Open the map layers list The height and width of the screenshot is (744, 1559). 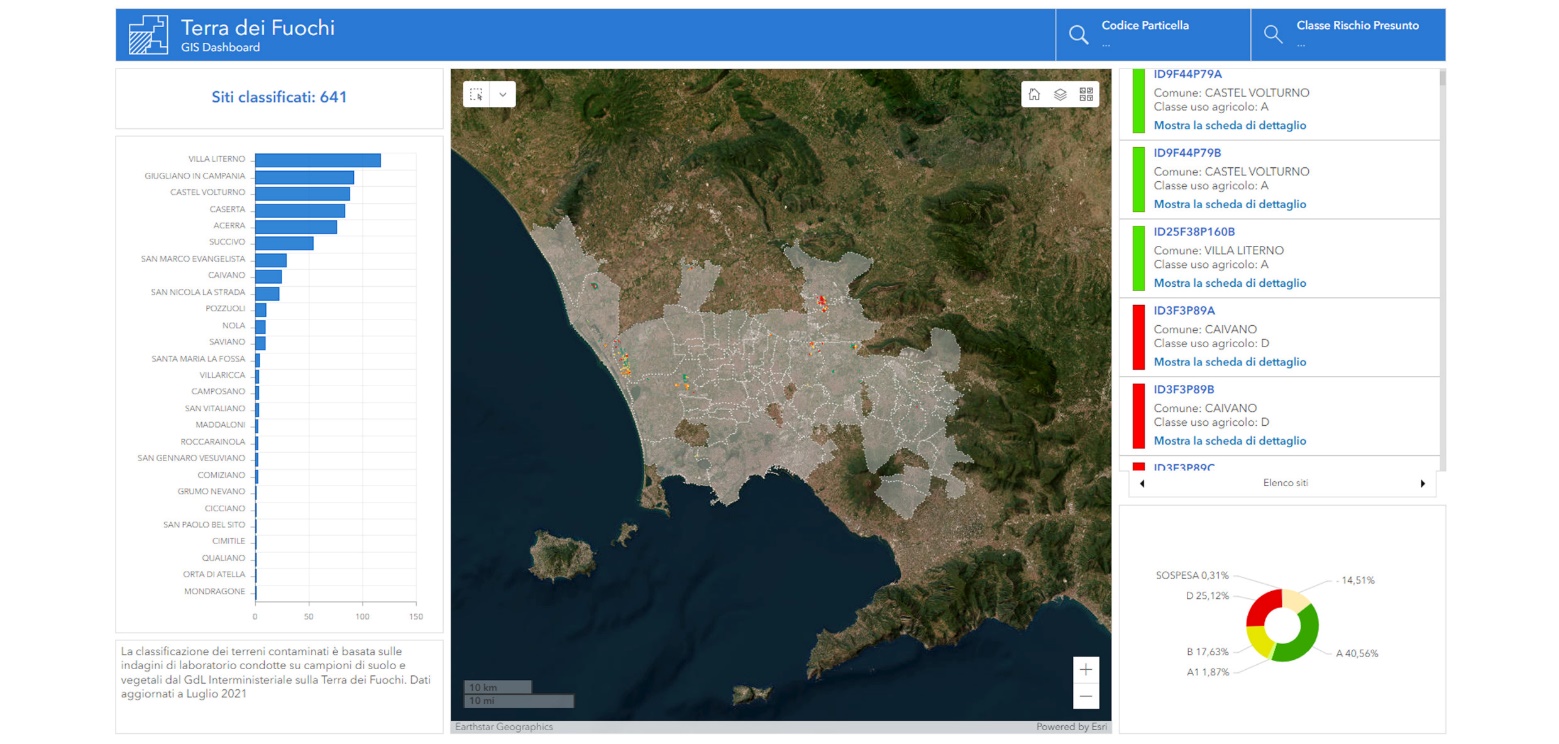tap(1060, 94)
